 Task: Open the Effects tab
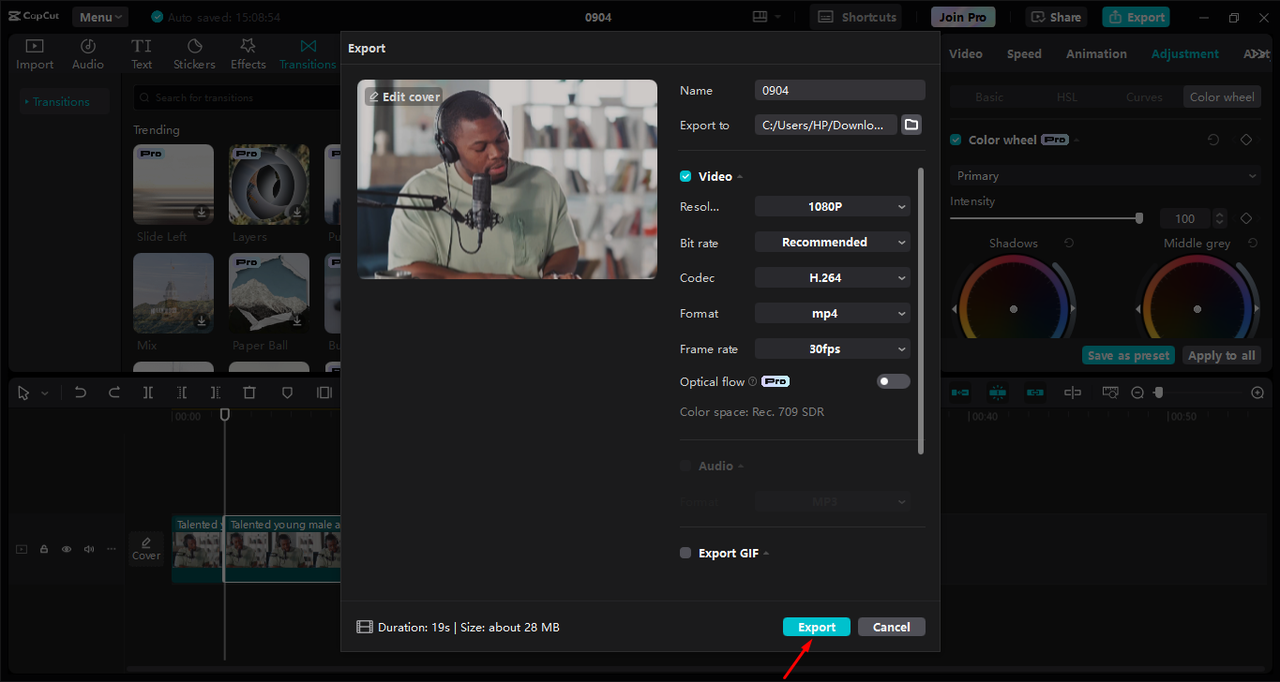click(248, 54)
